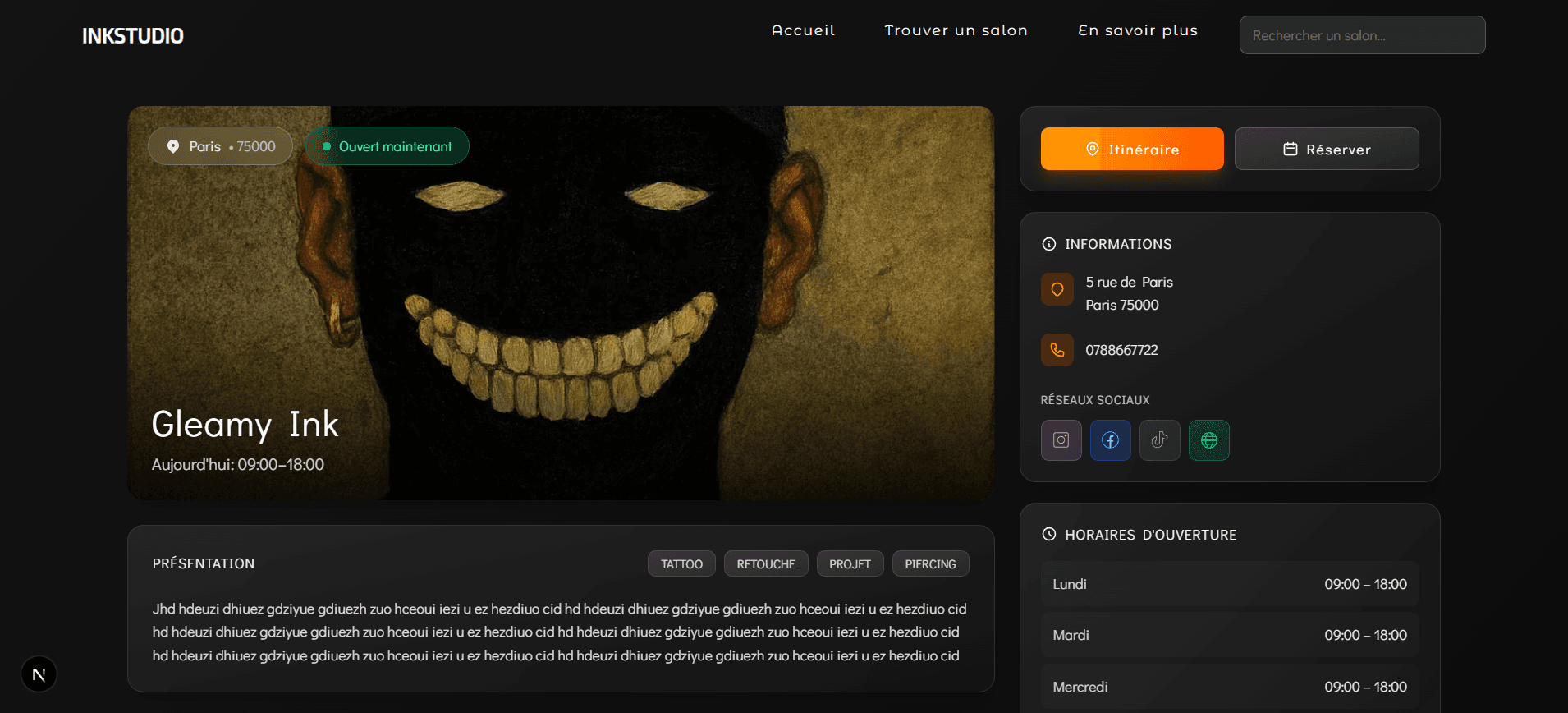Click the orange address pin icon
This screenshot has width=1568, height=713.
click(x=1057, y=289)
